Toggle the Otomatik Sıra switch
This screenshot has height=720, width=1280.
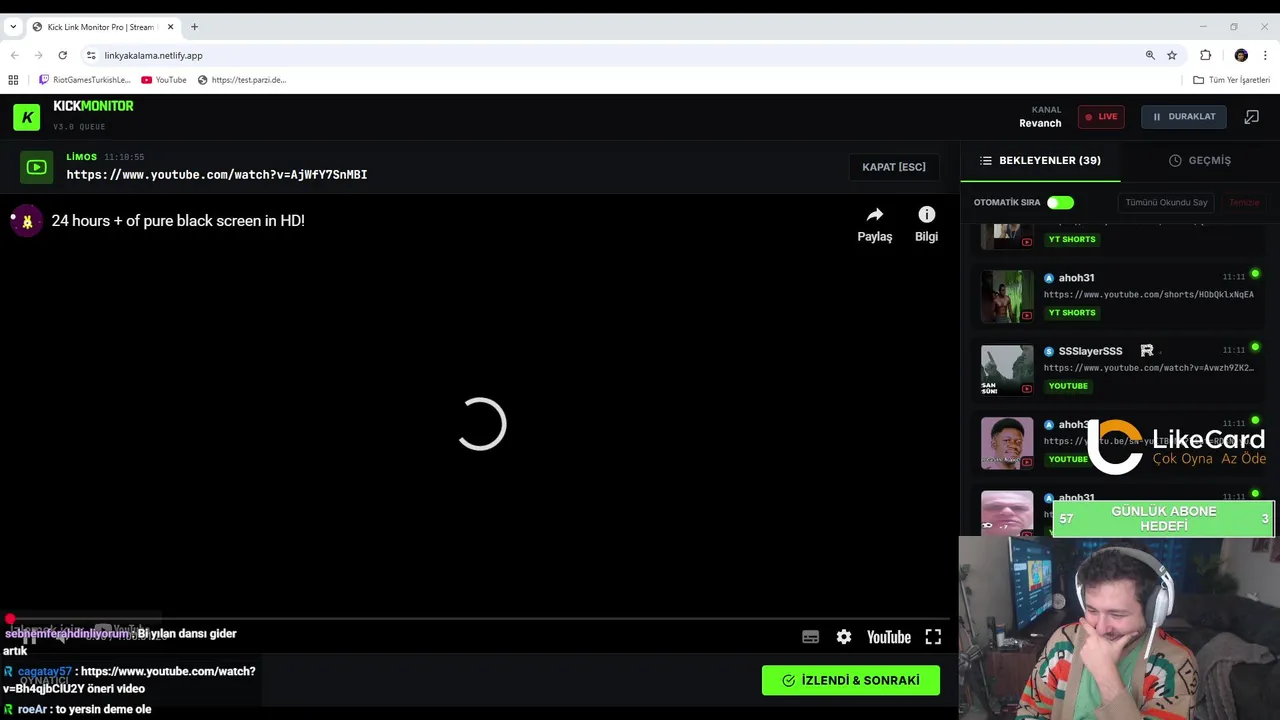(x=1060, y=202)
